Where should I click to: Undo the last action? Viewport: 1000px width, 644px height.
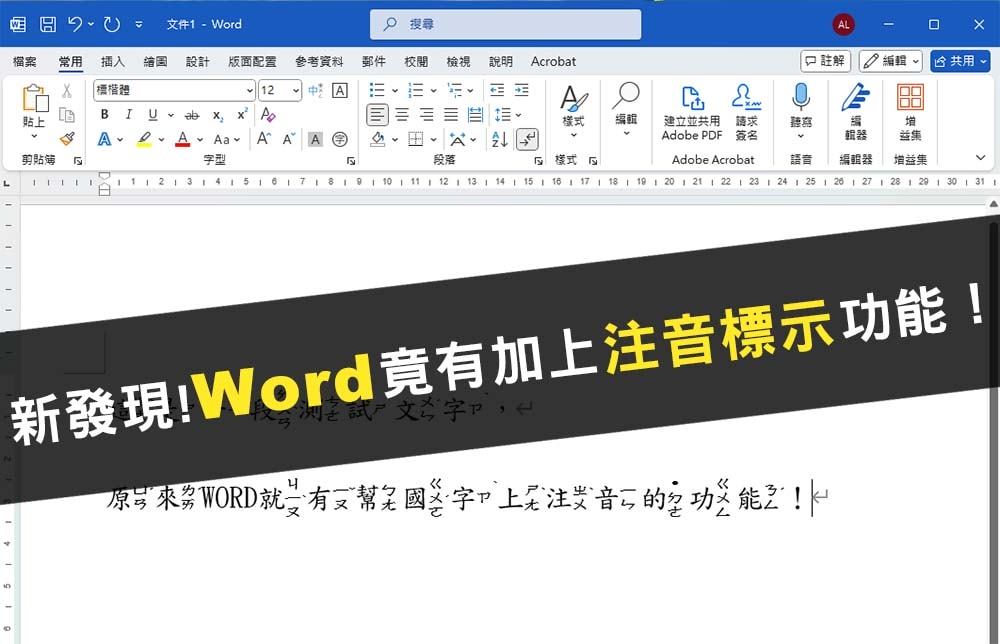pos(75,24)
